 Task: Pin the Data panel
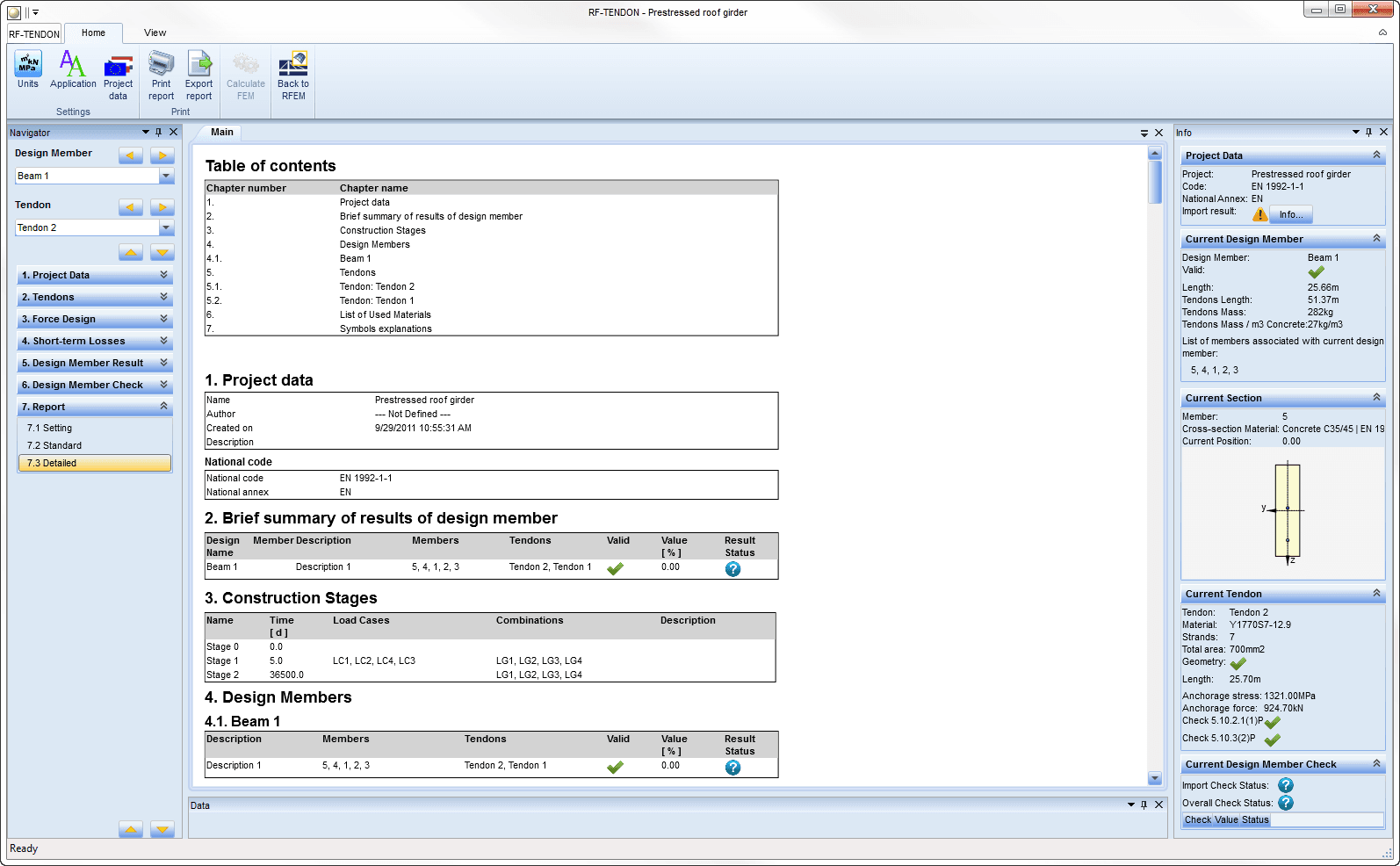(x=1144, y=805)
